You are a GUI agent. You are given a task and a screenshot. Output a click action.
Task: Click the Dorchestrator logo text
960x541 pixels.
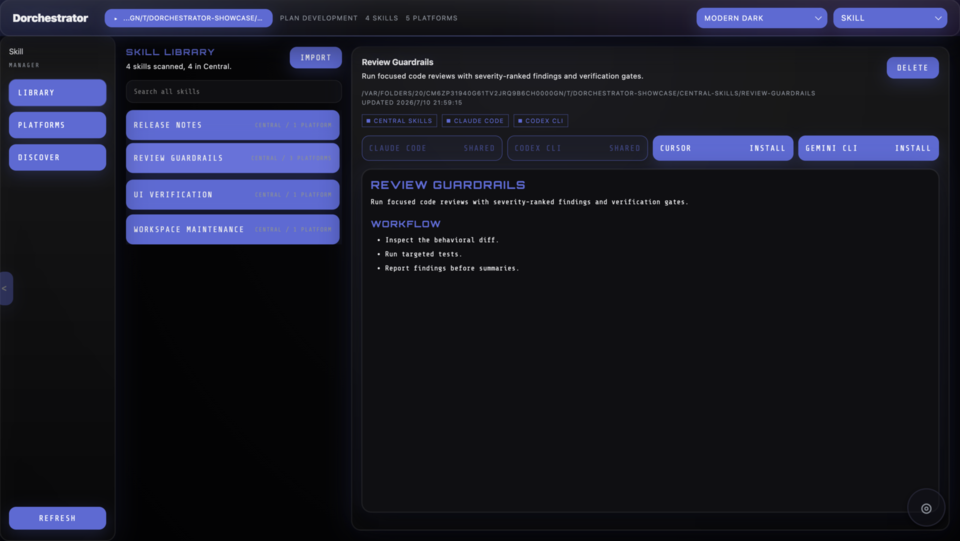click(50, 18)
